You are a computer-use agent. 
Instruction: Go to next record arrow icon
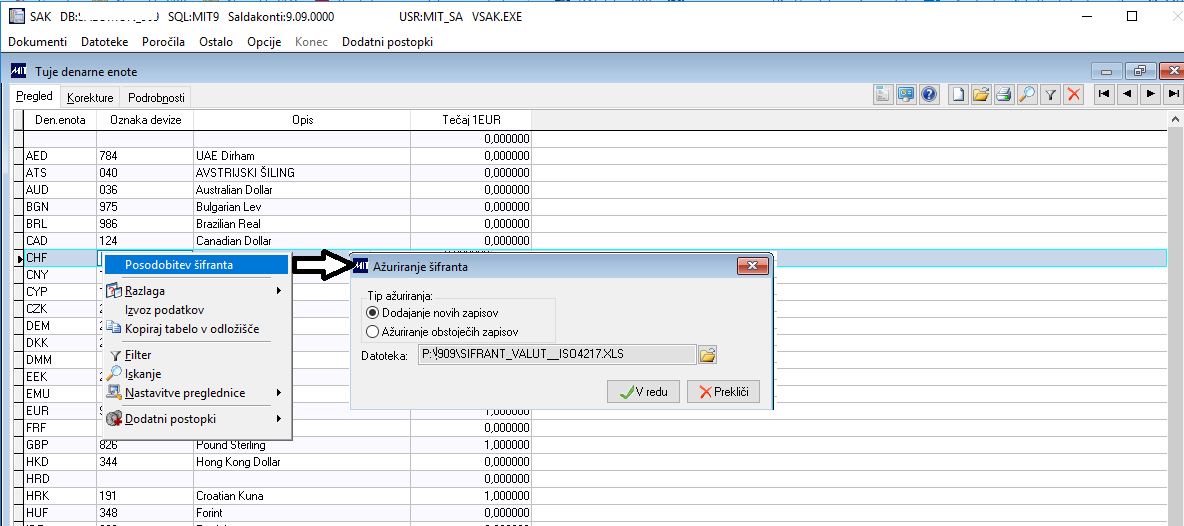[1150, 94]
